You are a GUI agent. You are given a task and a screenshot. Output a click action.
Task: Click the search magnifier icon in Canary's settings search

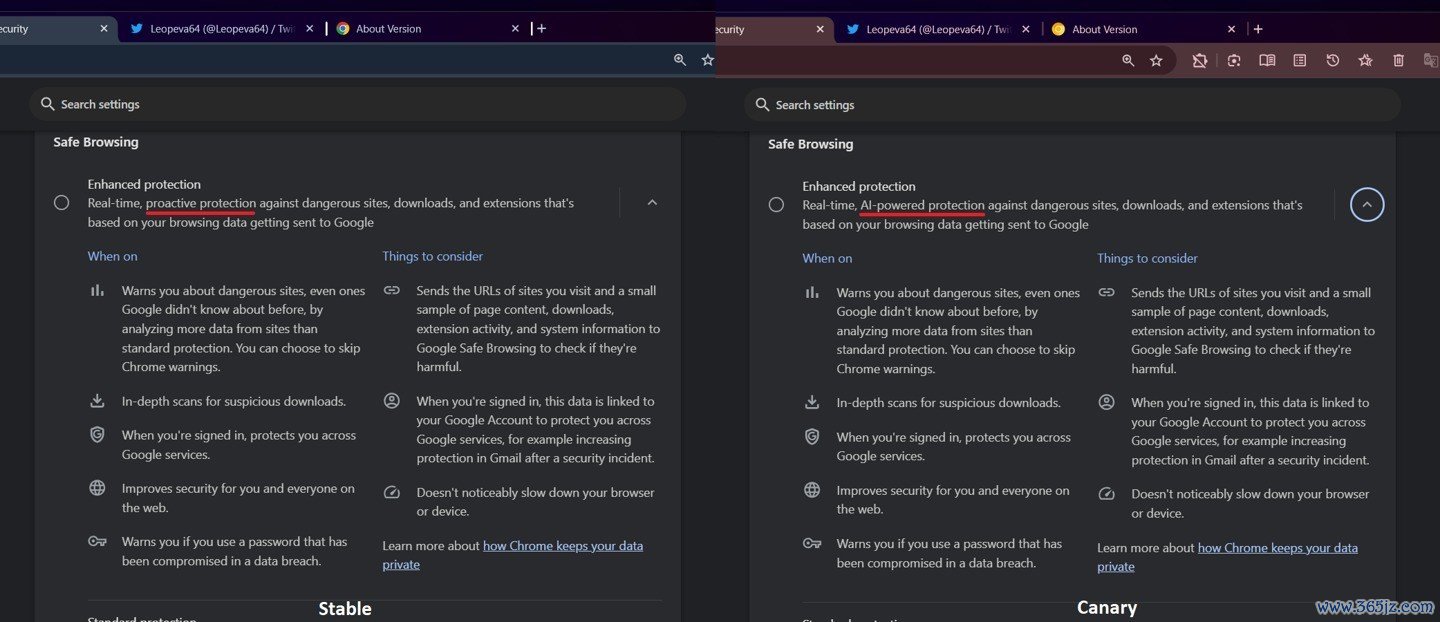(762, 105)
